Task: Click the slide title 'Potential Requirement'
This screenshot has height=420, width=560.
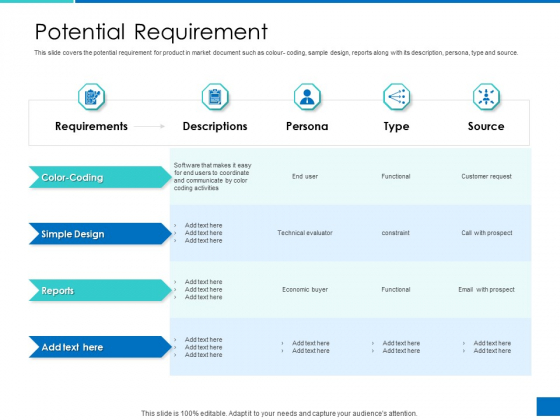Action: (x=151, y=32)
